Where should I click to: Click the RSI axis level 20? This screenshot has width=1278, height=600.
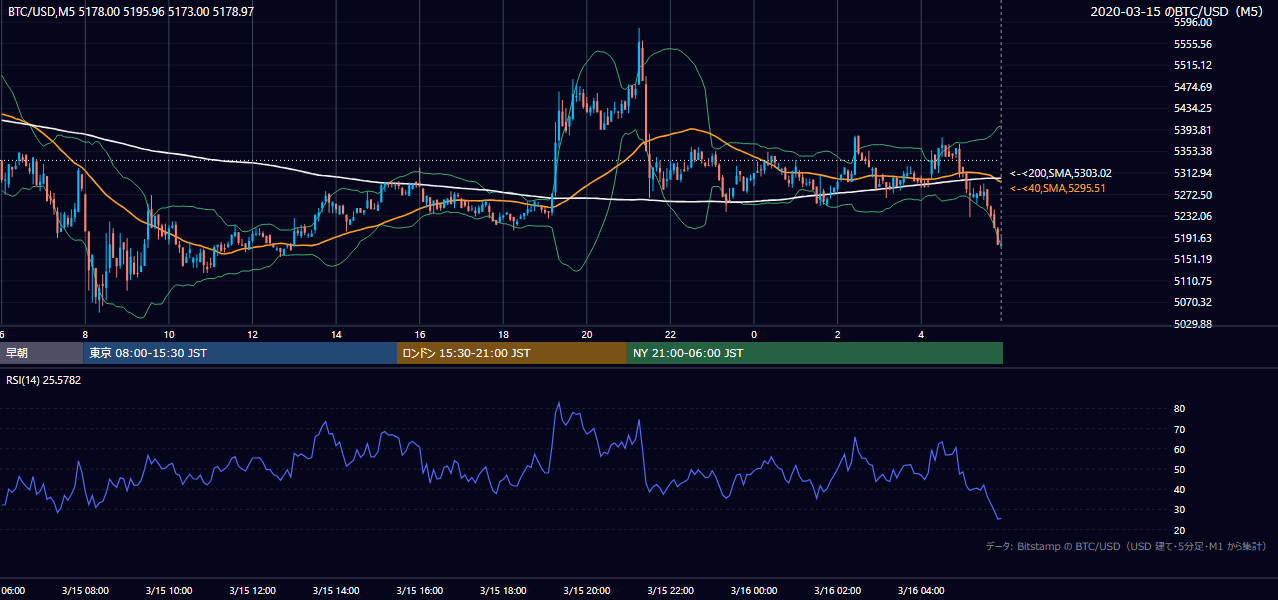[1179, 530]
